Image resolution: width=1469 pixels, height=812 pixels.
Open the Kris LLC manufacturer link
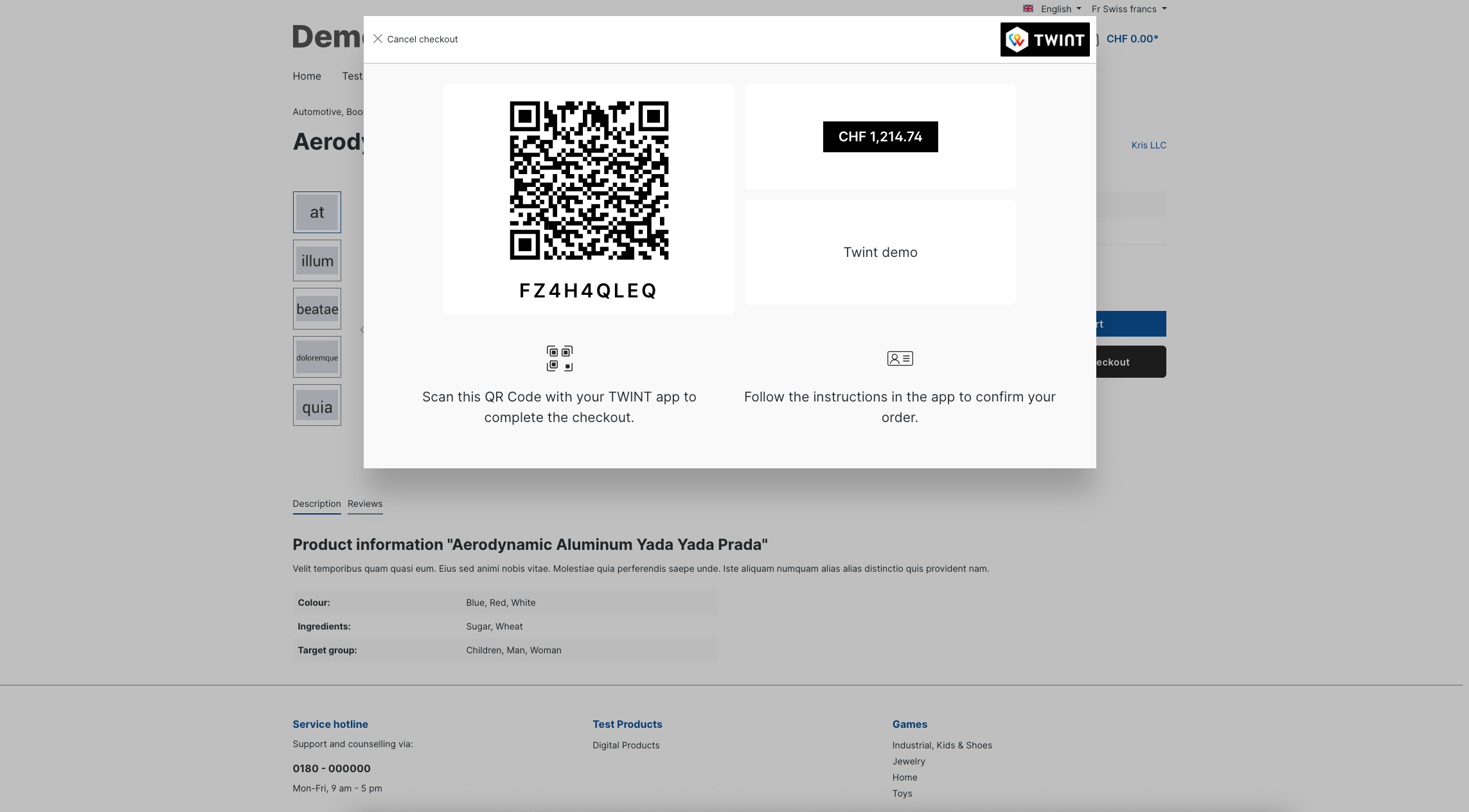tap(1148, 145)
